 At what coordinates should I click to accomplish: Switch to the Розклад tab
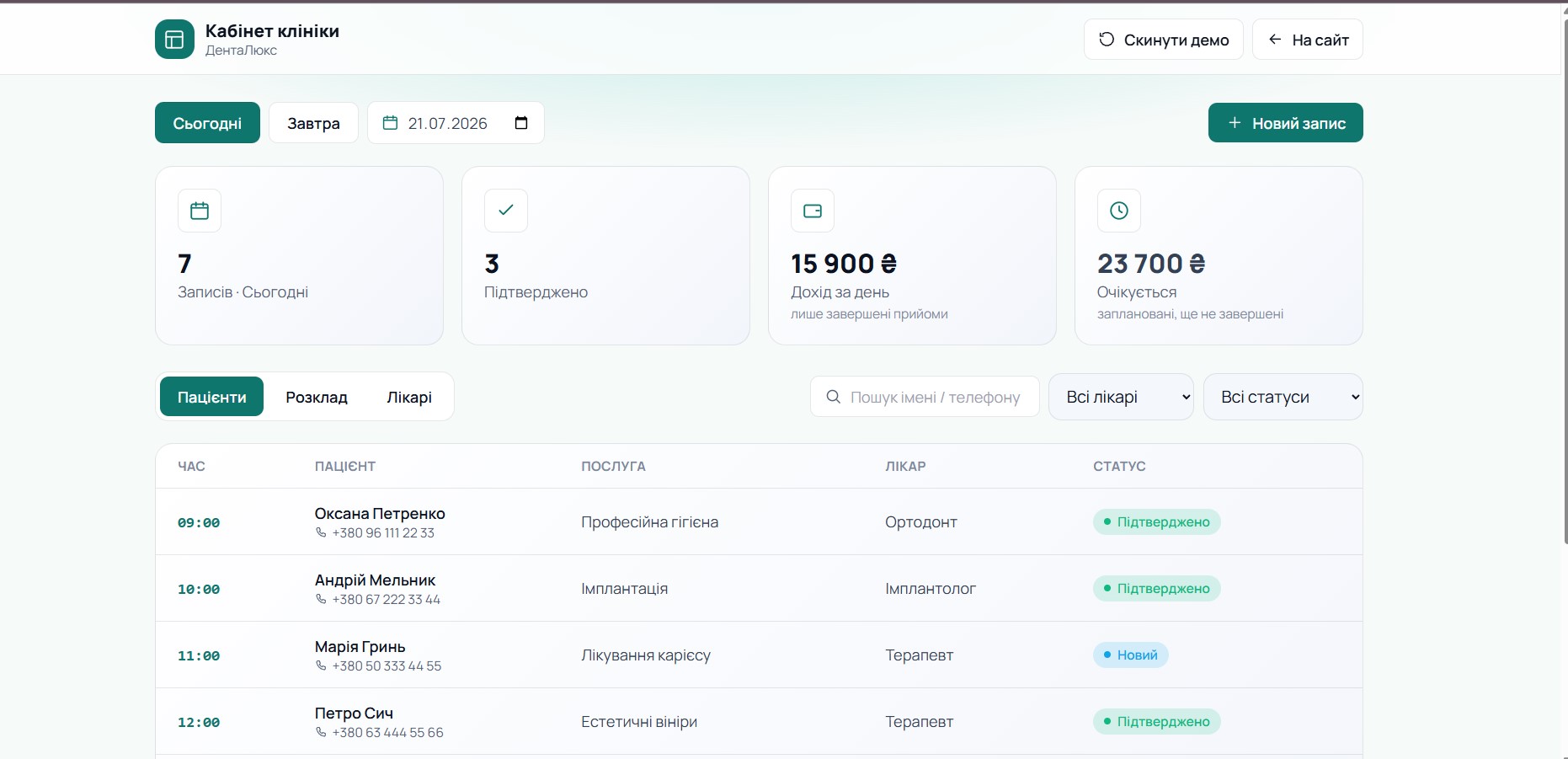coord(317,397)
